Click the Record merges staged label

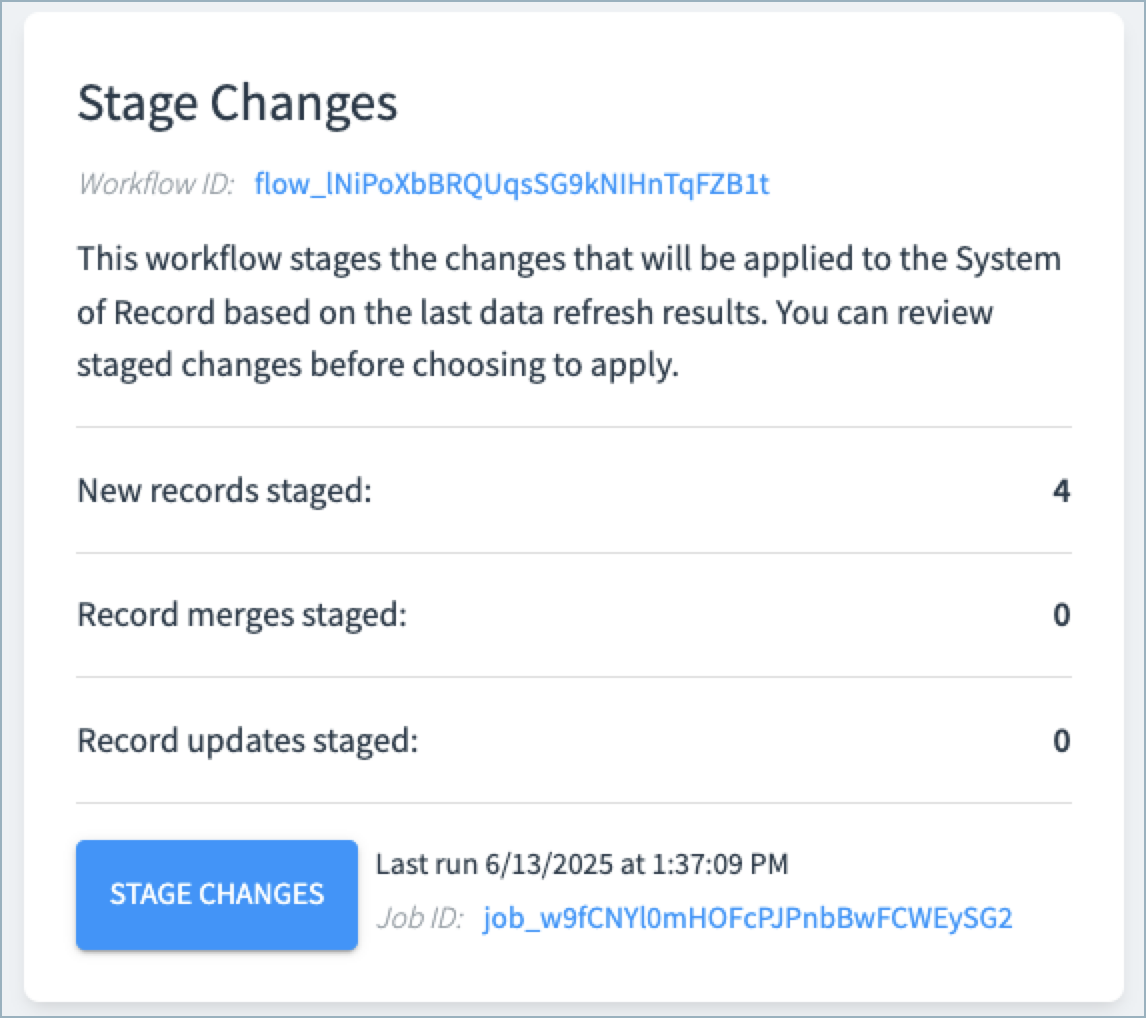[x=242, y=615]
